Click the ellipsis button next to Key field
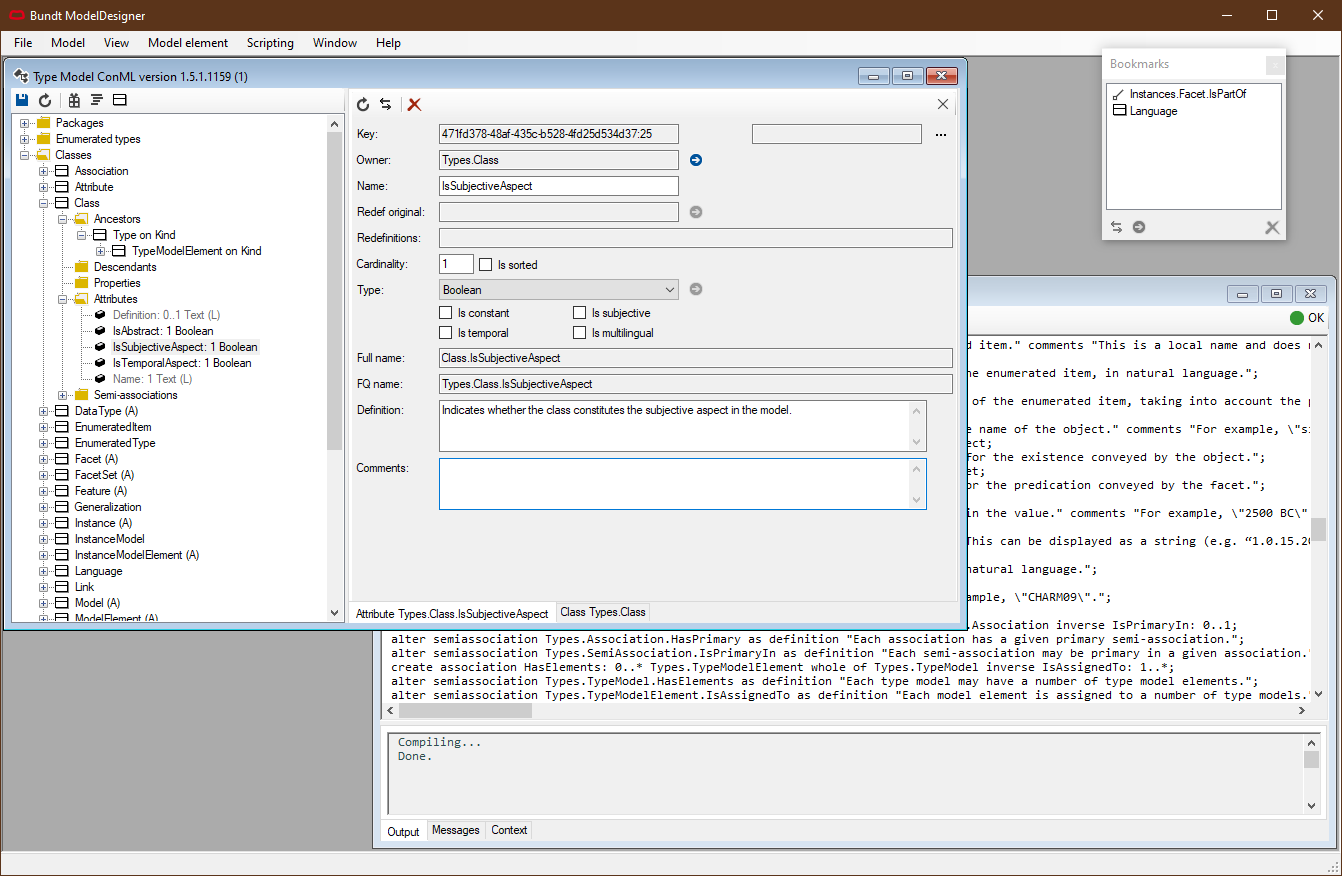This screenshot has width=1342, height=876. (x=940, y=135)
